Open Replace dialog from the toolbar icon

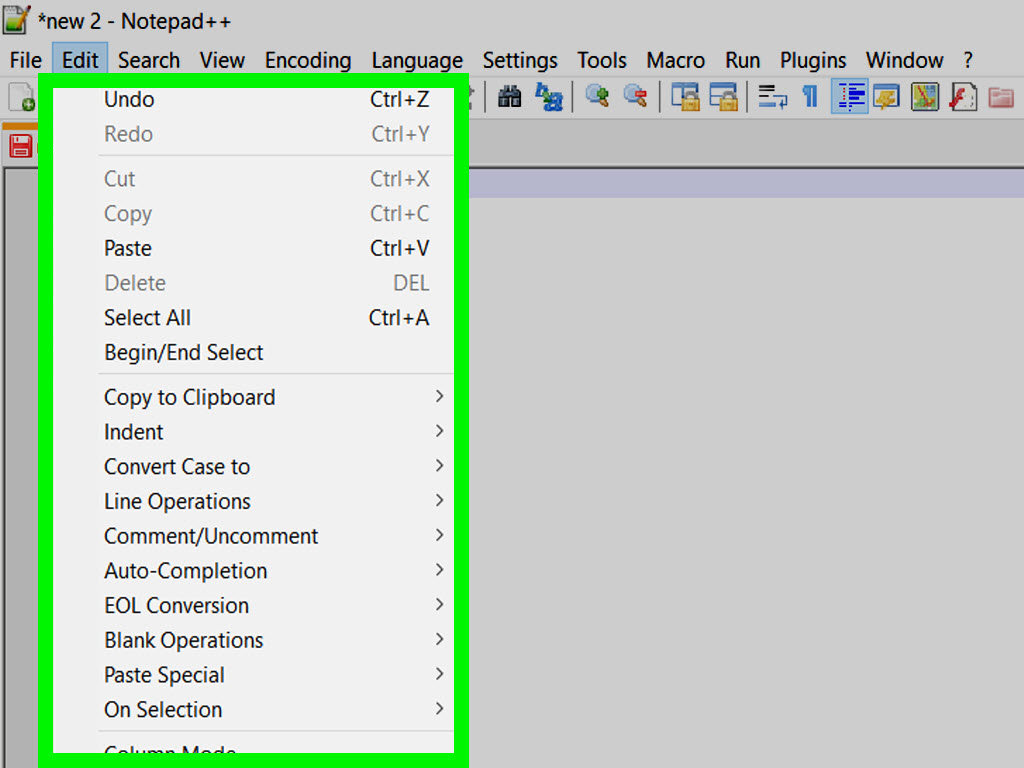(x=549, y=97)
